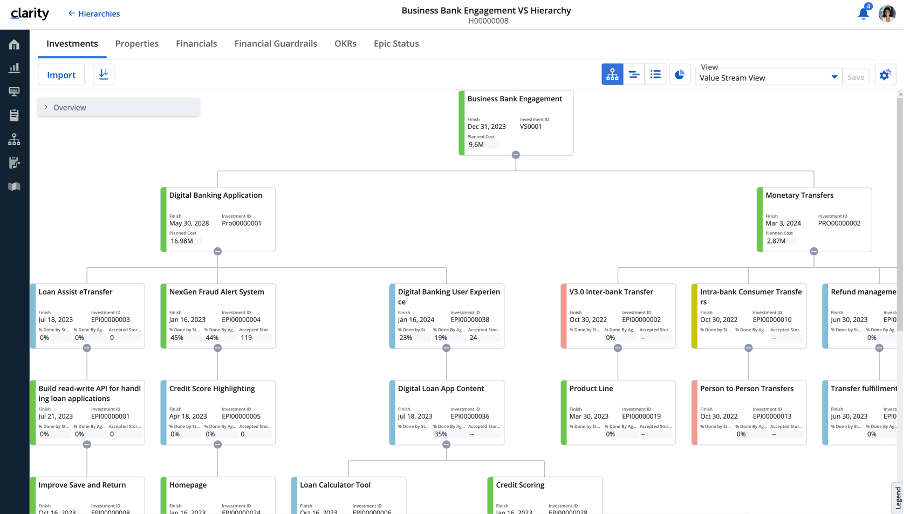Select Product Line card title
The height and width of the screenshot is (514, 904).
click(591, 388)
